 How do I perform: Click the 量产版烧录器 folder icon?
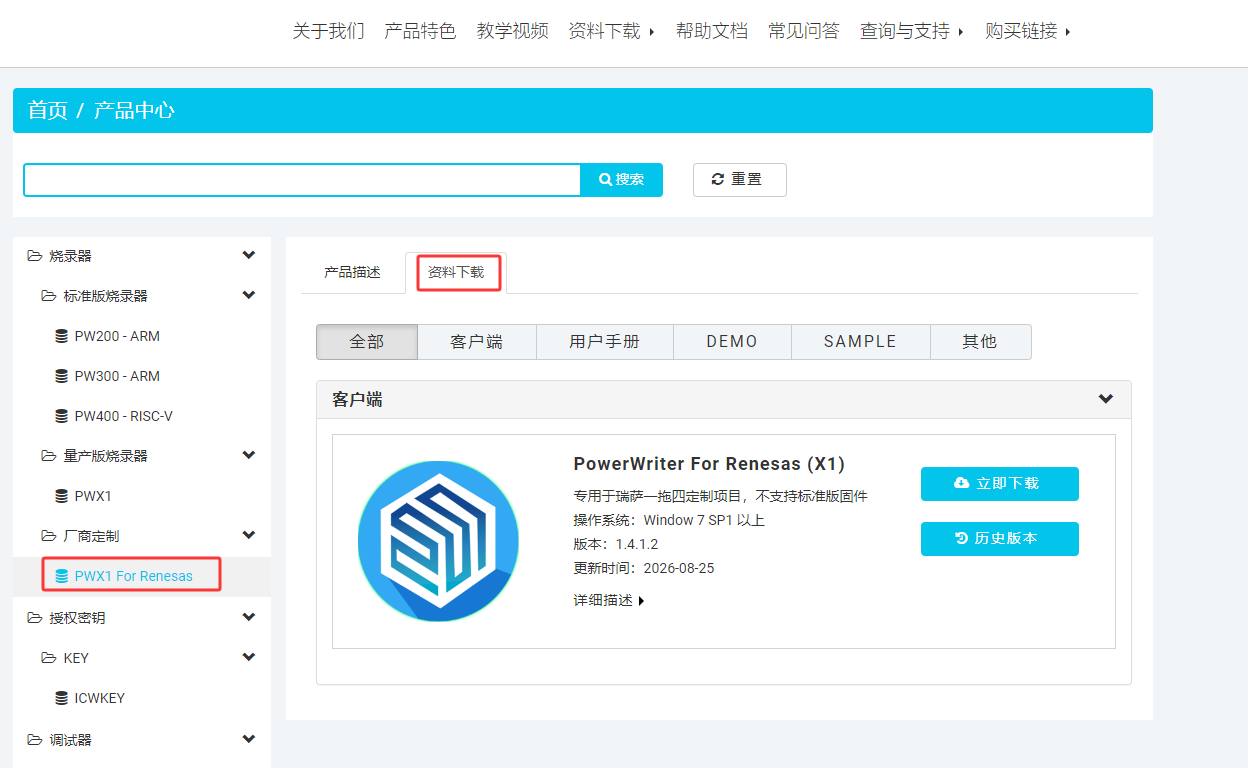pyautogui.click(x=49, y=456)
